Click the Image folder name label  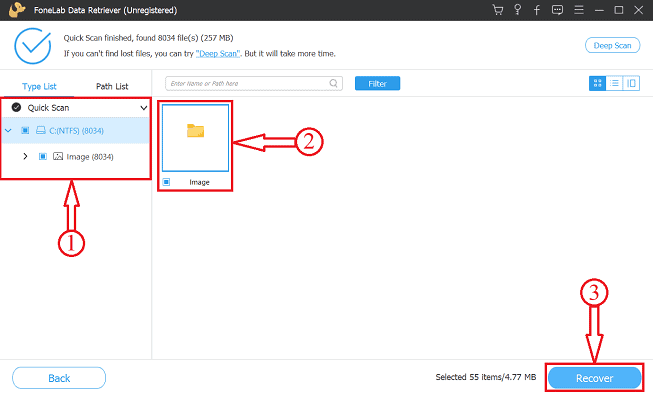pyautogui.click(x=199, y=182)
